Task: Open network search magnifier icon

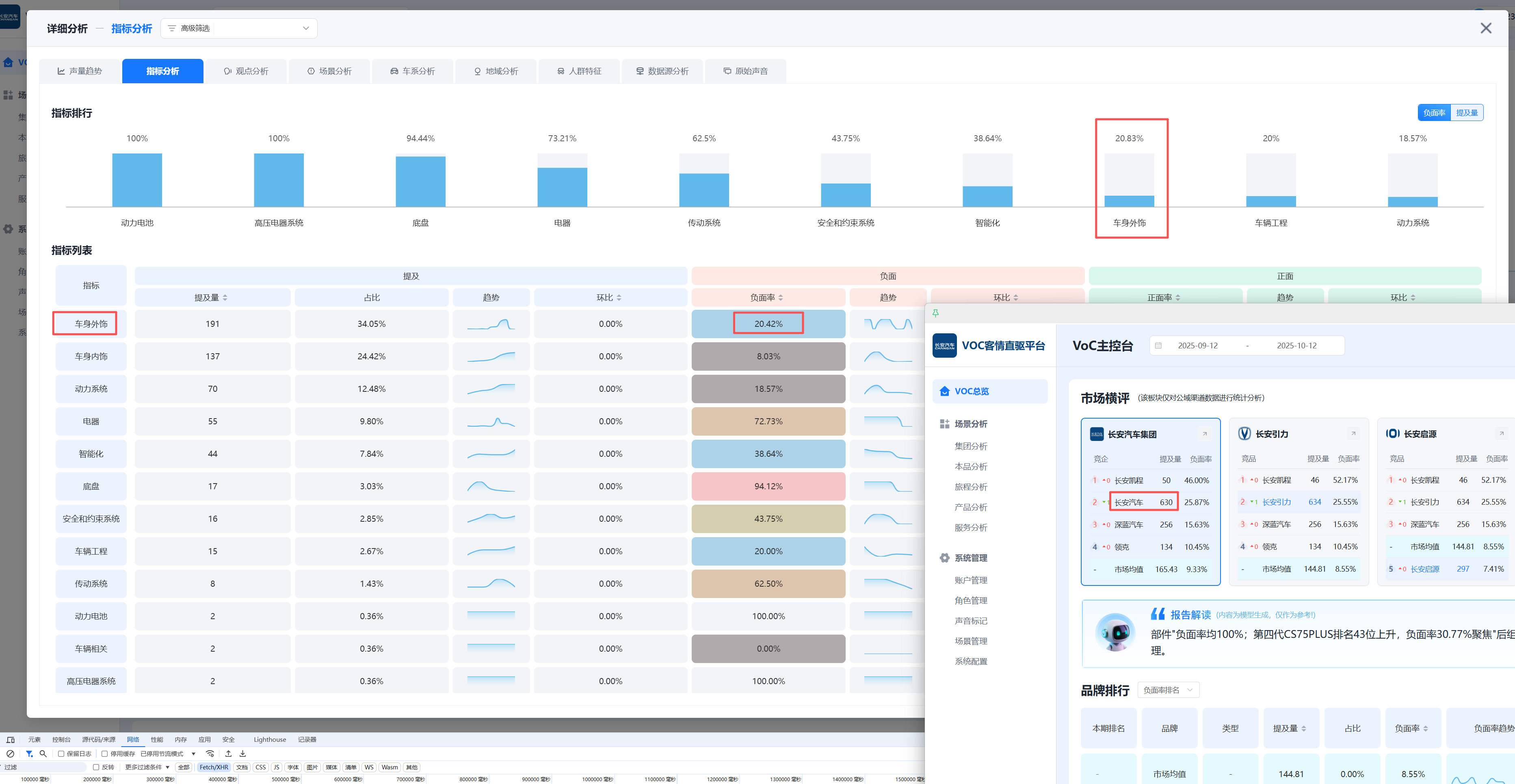Action: tap(43, 754)
